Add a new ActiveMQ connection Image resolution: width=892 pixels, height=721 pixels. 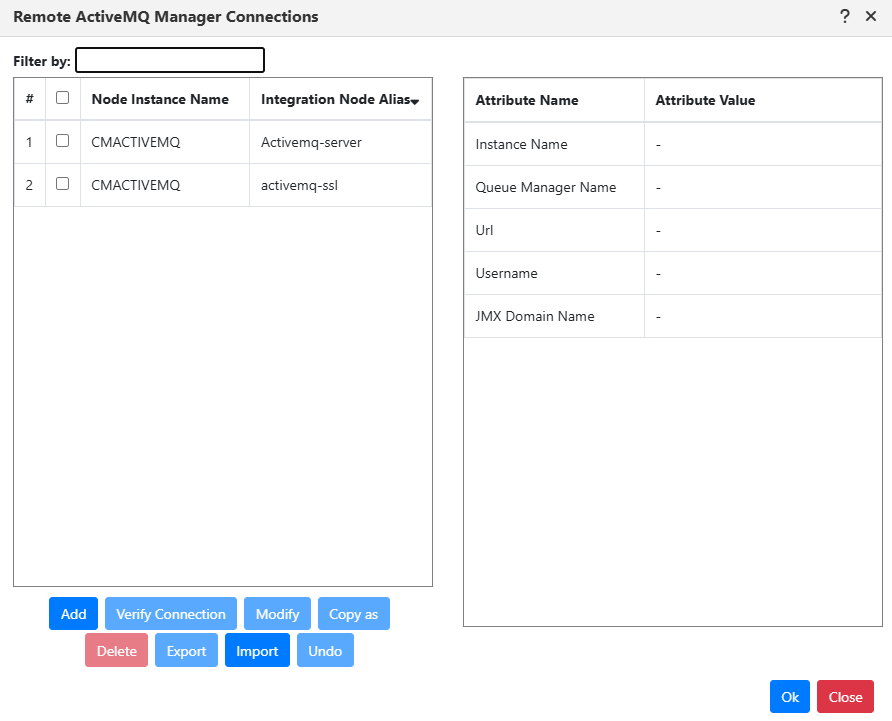pos(73,614)
